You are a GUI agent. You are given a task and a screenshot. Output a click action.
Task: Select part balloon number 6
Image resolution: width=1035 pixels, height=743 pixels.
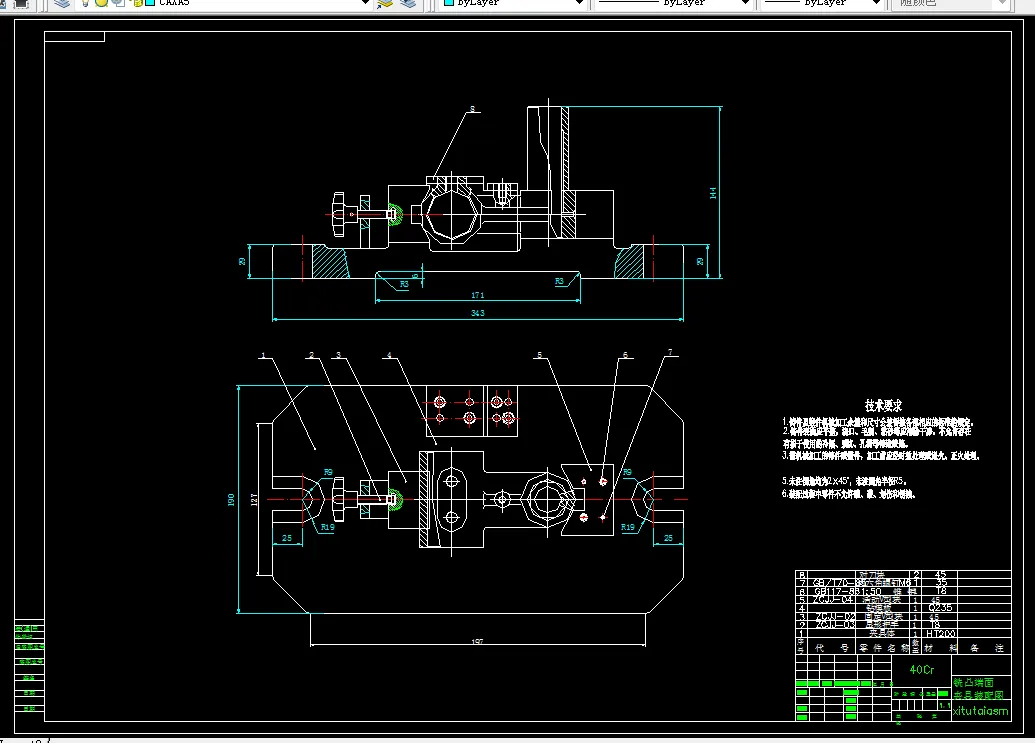coord(625,355)
